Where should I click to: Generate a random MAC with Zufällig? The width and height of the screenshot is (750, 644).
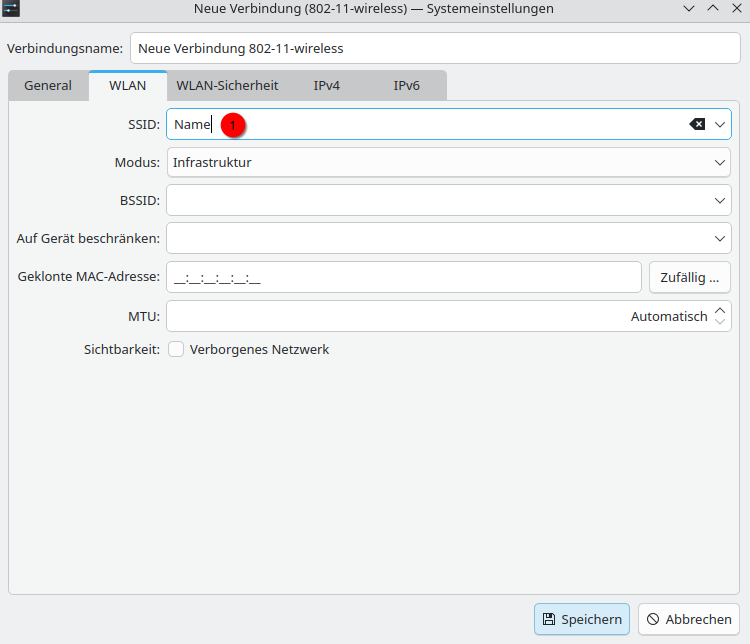690,277
